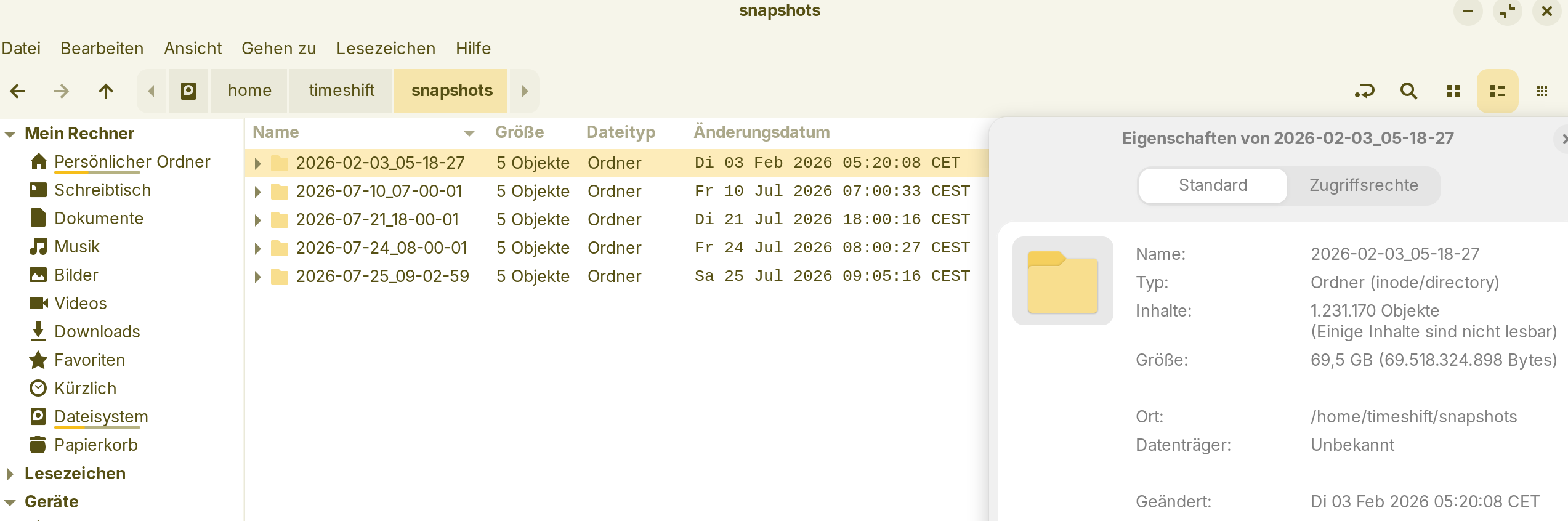Image resolution: width=1568 pixels, height=521 pixels.
Task: Click the Name column sort arrow
Action: pyautogui.click(x=469, y=133)
